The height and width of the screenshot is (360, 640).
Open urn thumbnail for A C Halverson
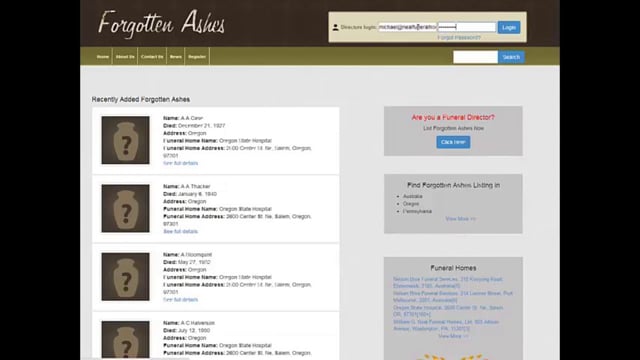(125, 340)
